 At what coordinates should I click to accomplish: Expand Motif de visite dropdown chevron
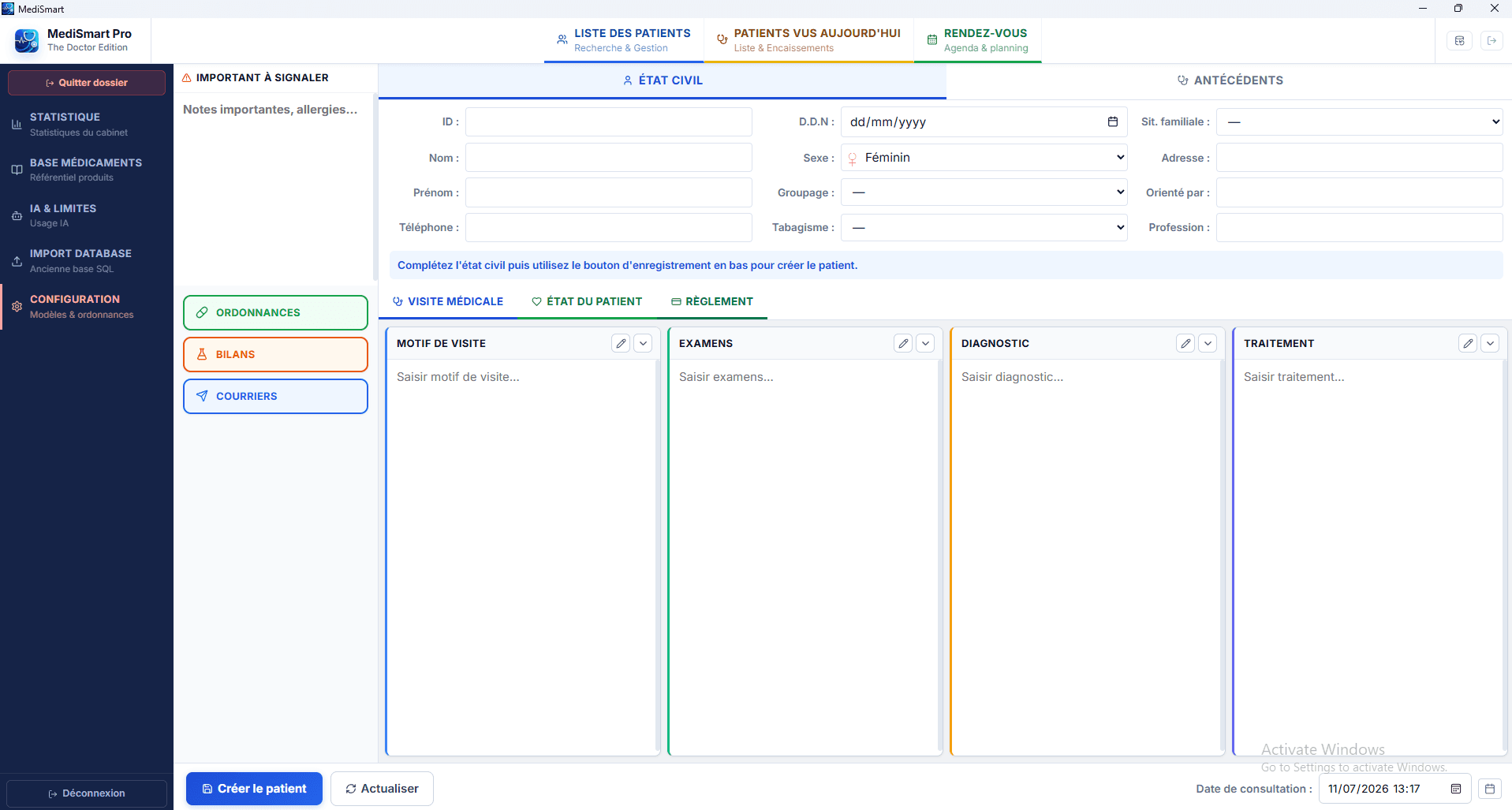(x=643, y=343)
